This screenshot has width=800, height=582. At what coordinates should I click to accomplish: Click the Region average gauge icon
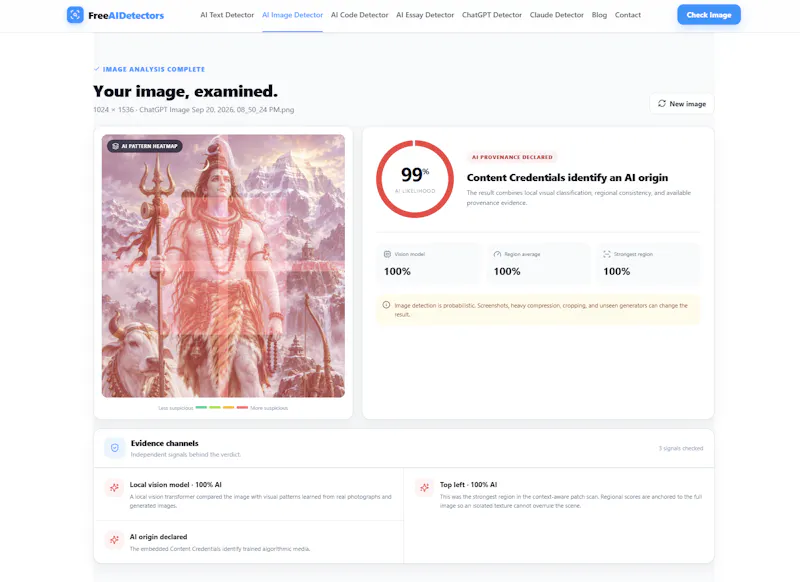click(x=497, y=254)
